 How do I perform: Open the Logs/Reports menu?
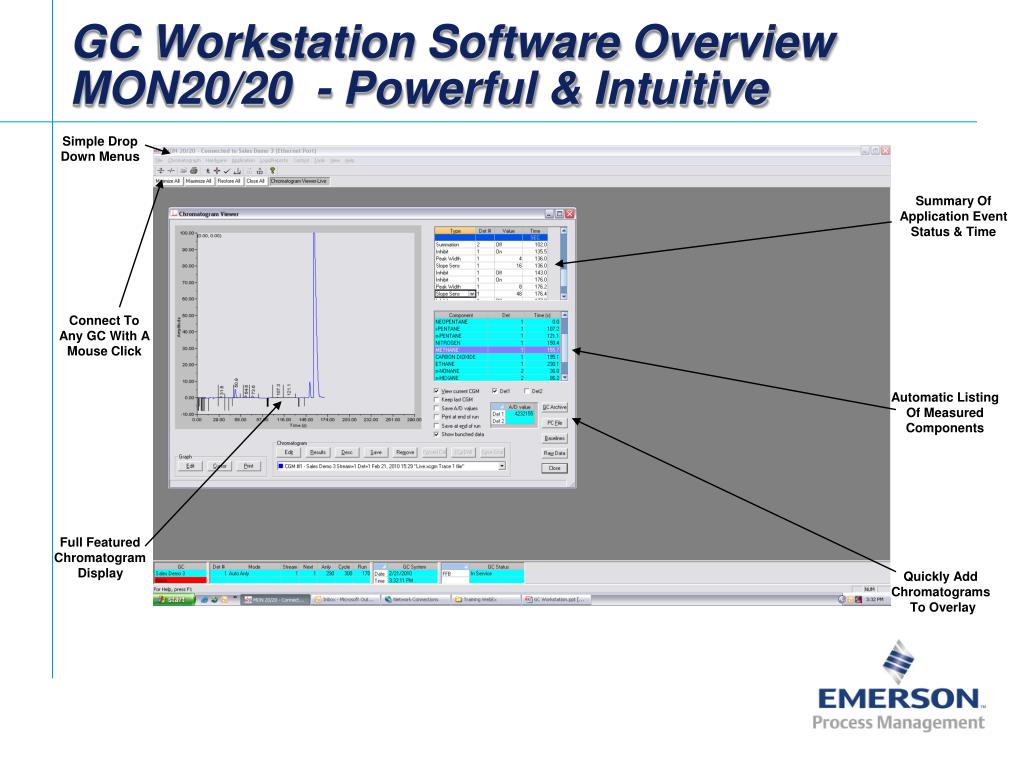(x=274, y=160)
